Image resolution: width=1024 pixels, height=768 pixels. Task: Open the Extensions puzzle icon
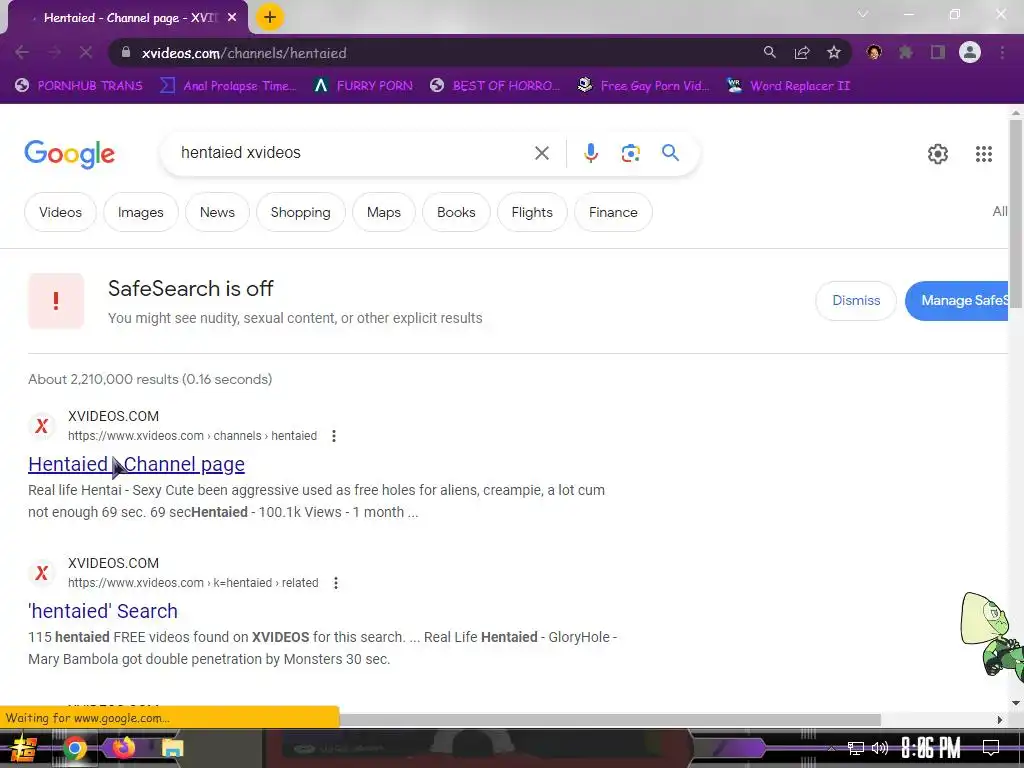906,52
